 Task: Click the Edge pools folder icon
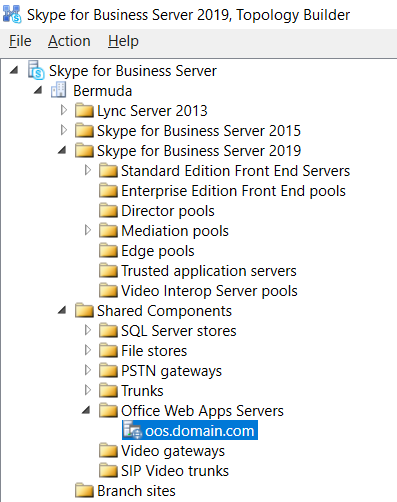[x=108, y=251]
